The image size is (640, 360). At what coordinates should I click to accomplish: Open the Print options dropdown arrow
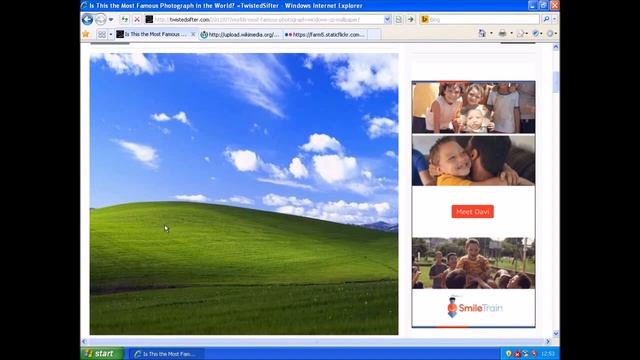click(x=511, y=33)
